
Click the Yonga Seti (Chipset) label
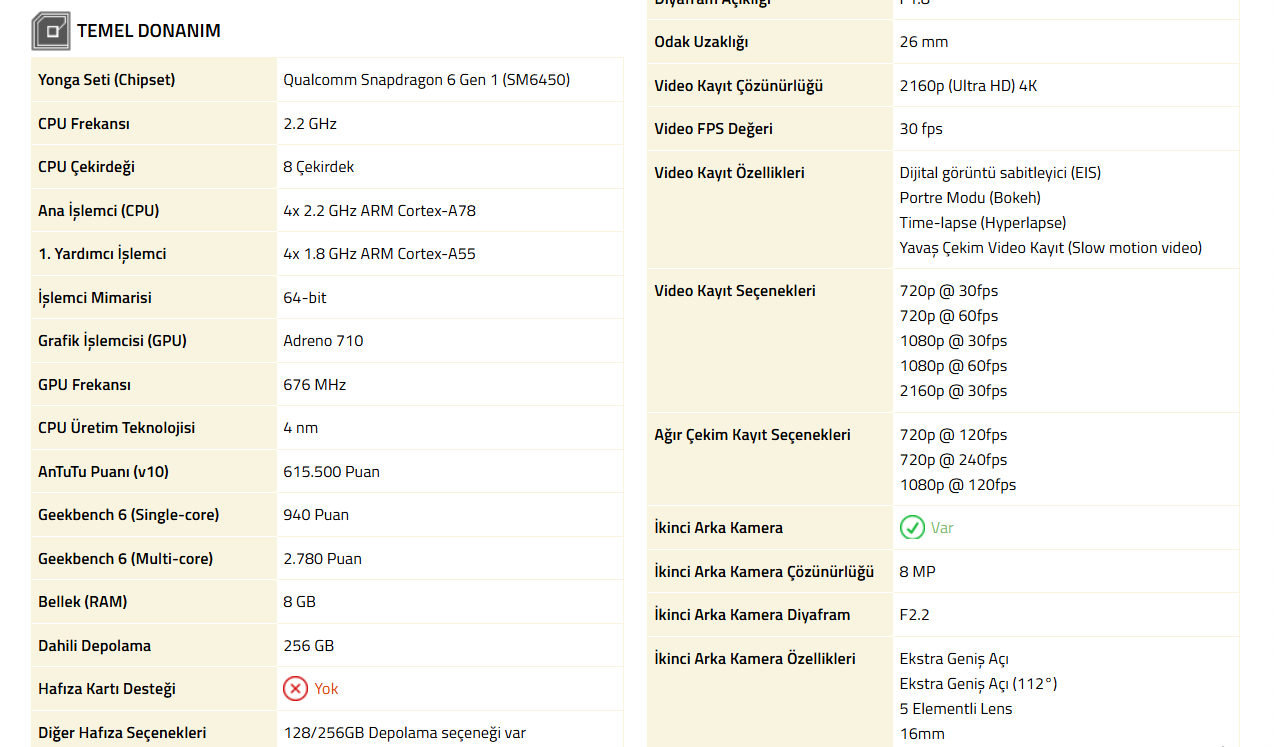pos(106,80)
